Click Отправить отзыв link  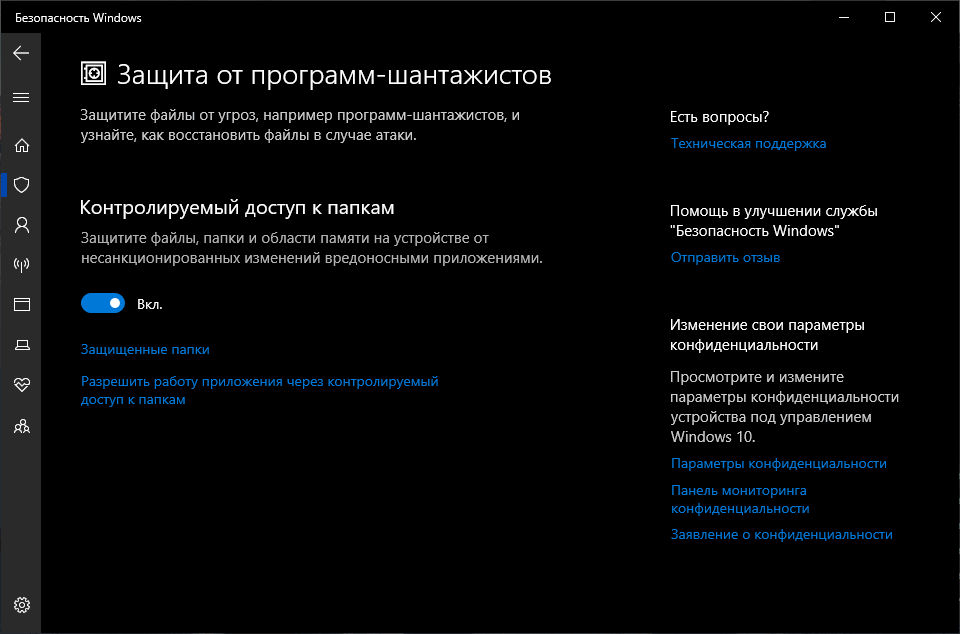pyautogui.click(x=725, y=258)
